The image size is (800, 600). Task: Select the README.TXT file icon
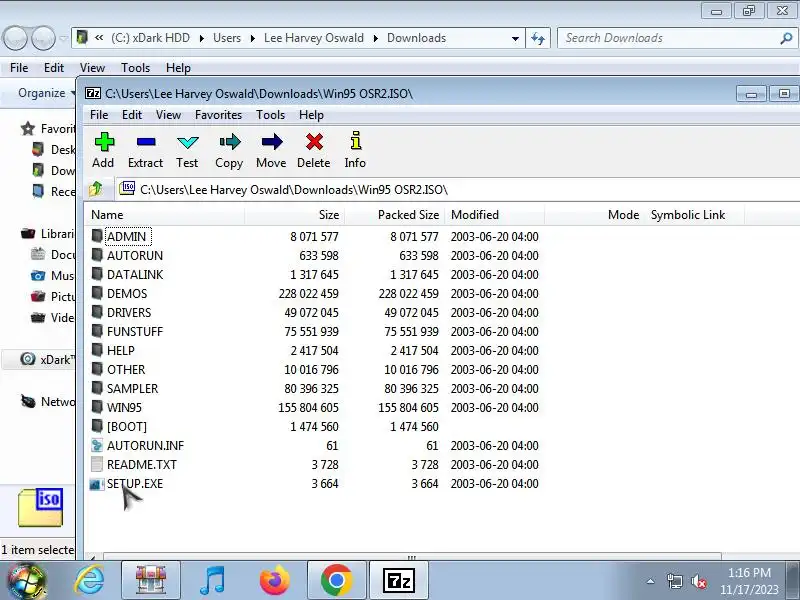coord(97,464)
